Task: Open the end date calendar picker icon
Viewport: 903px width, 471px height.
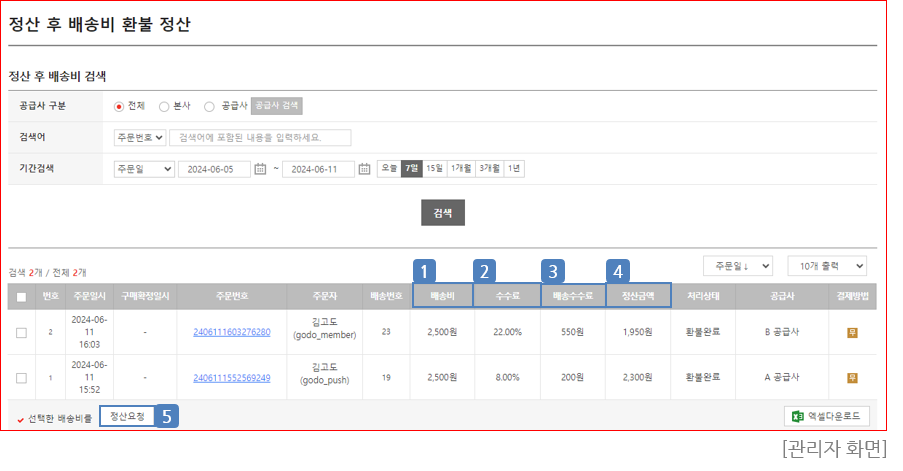Action: coord(365,169)
